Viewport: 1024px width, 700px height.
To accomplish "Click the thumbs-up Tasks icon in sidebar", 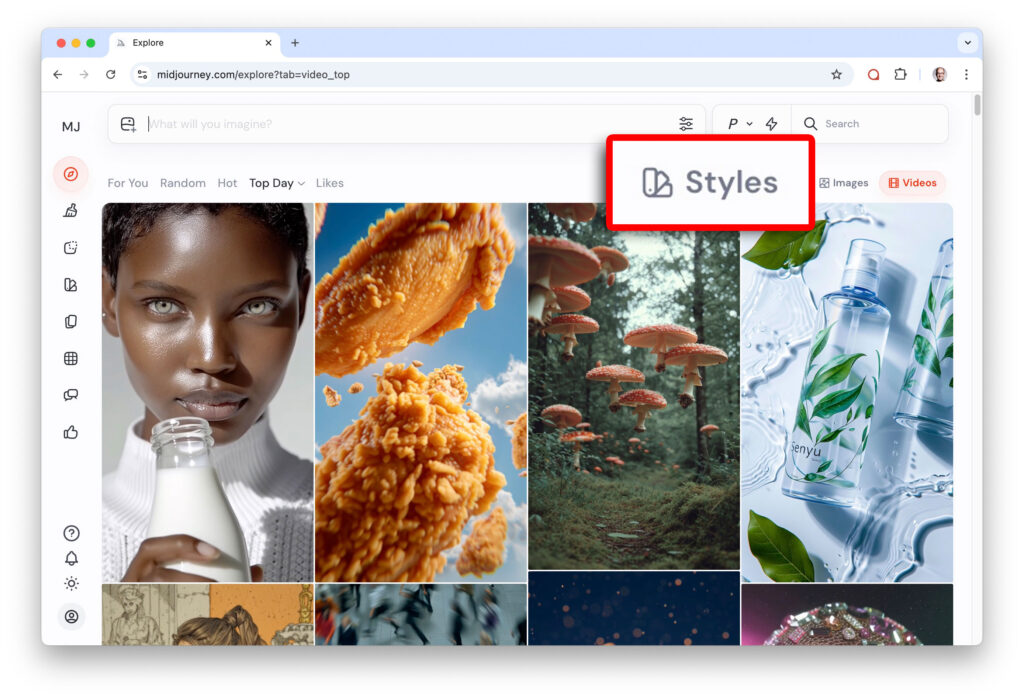I will click(x=70, y=433).
